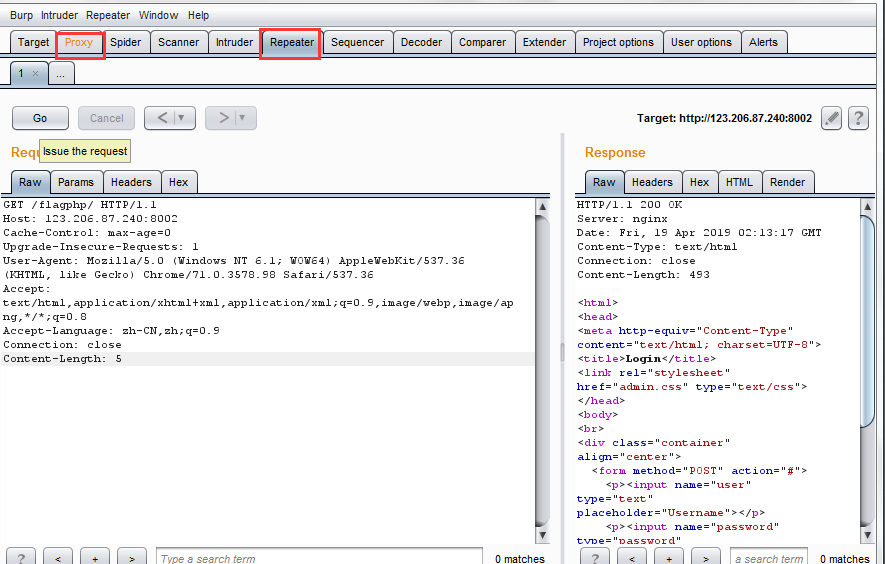
Task: Click the Target URL label text
Action: pos(724,118)
